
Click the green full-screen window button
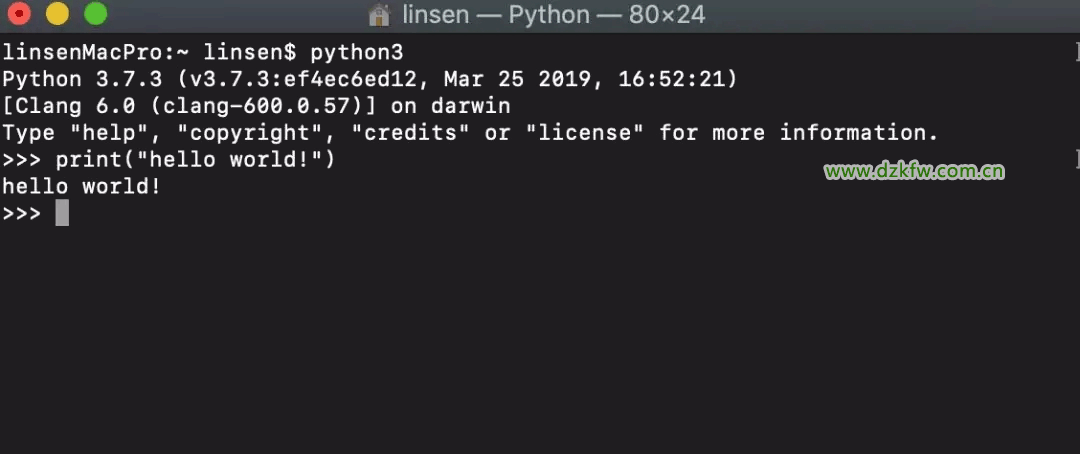95,14
